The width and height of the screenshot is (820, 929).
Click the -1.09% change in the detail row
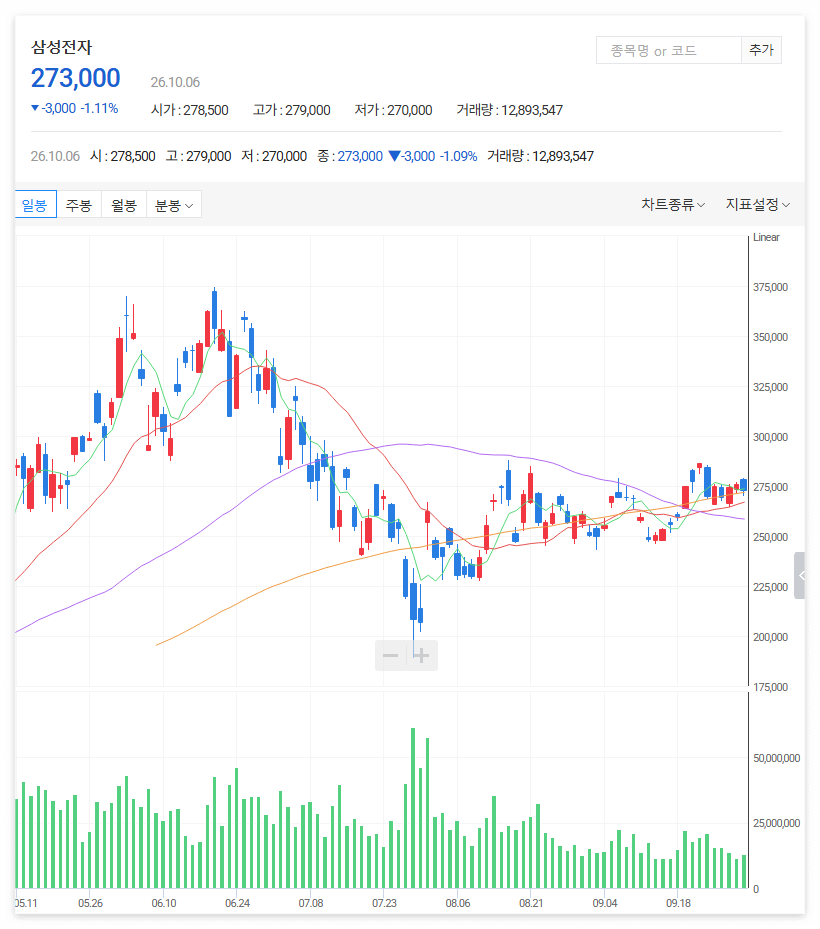click(458, 156)
